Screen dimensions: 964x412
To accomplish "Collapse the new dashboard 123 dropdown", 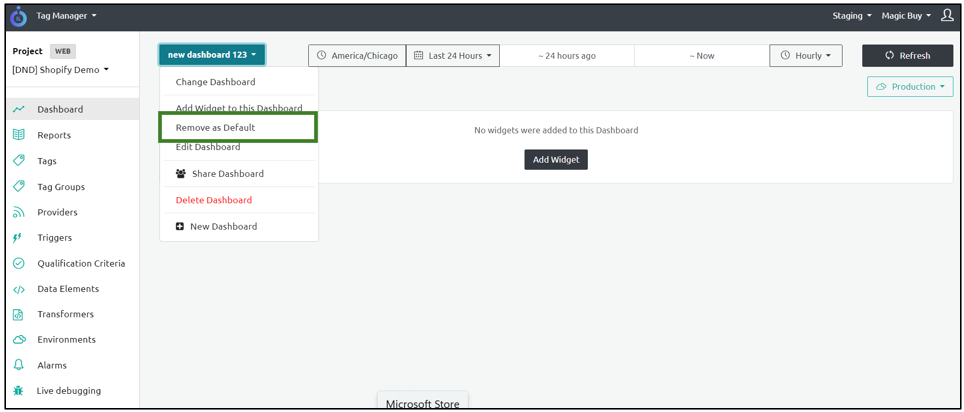I will [x=212, y=55].
